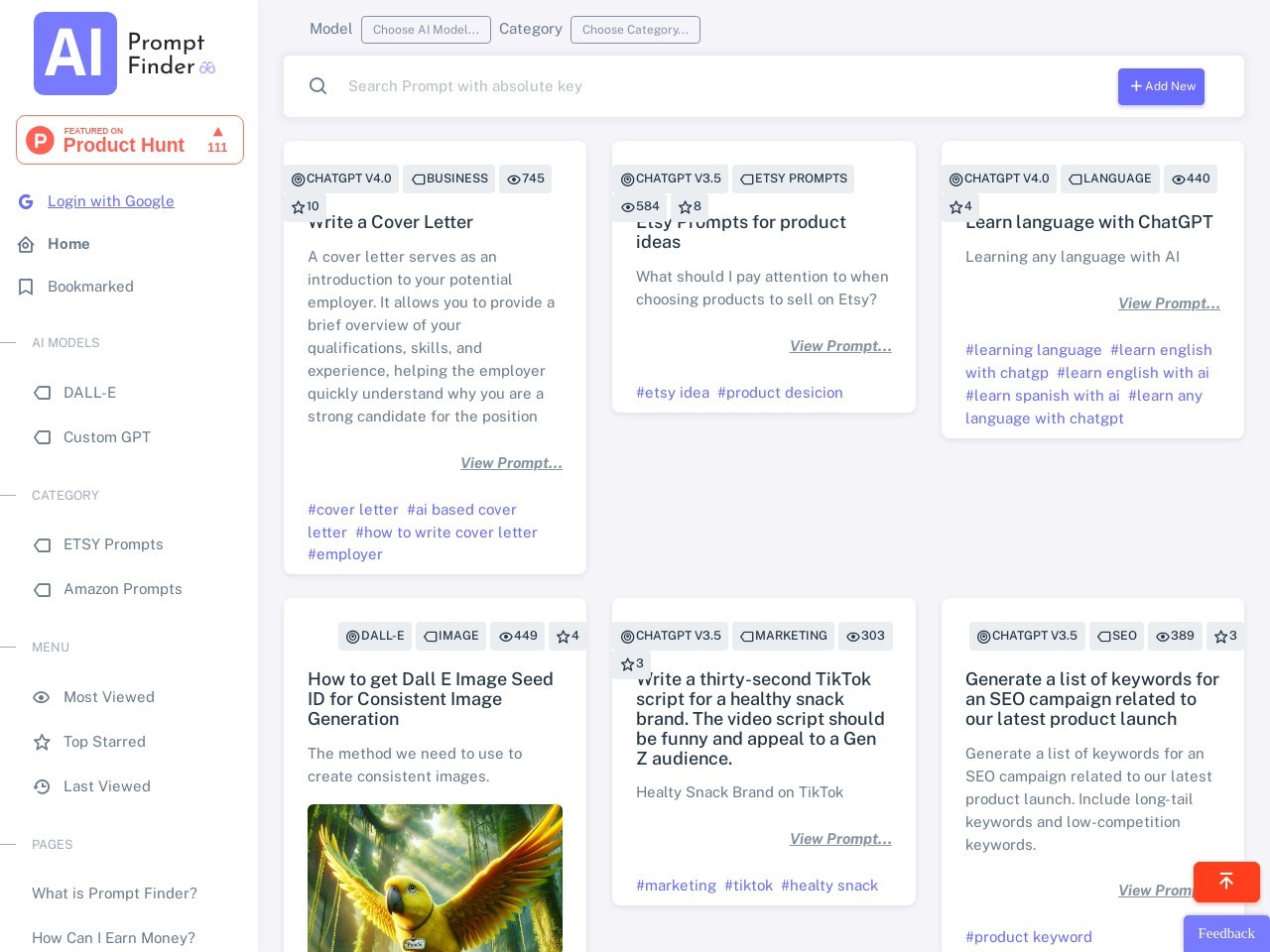The width and height of the screenshot is (1270, 952).
Task: Click the BUSINESS category badge
Action: point(449,179)
